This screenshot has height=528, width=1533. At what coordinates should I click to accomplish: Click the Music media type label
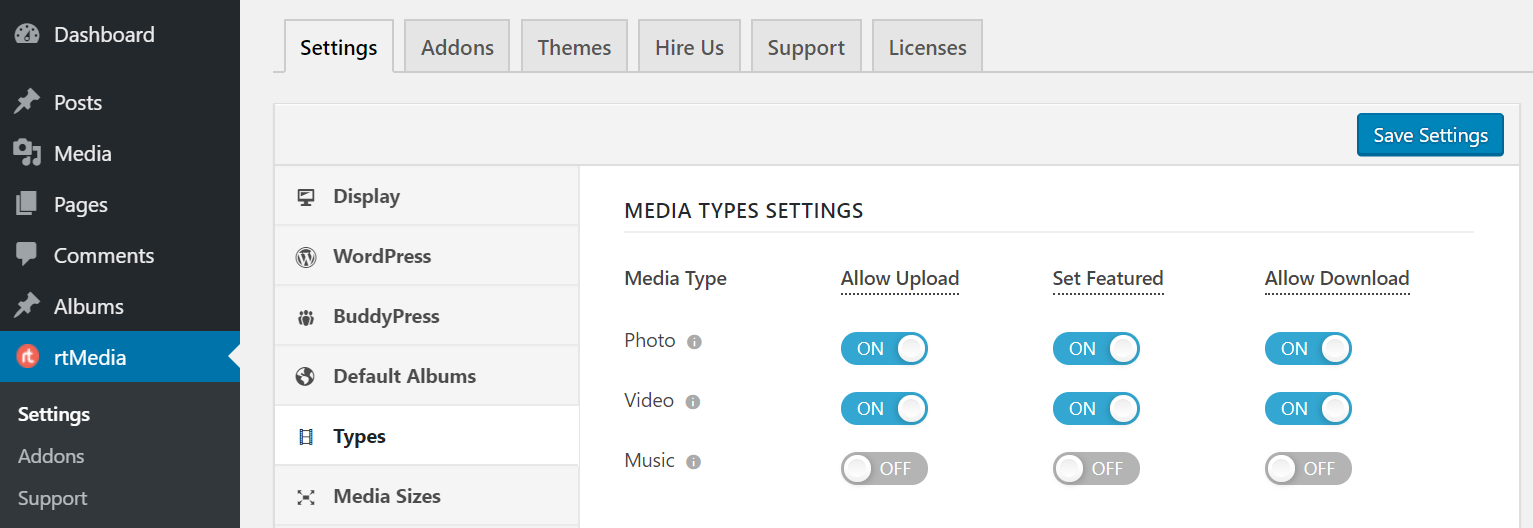point(650,461)
